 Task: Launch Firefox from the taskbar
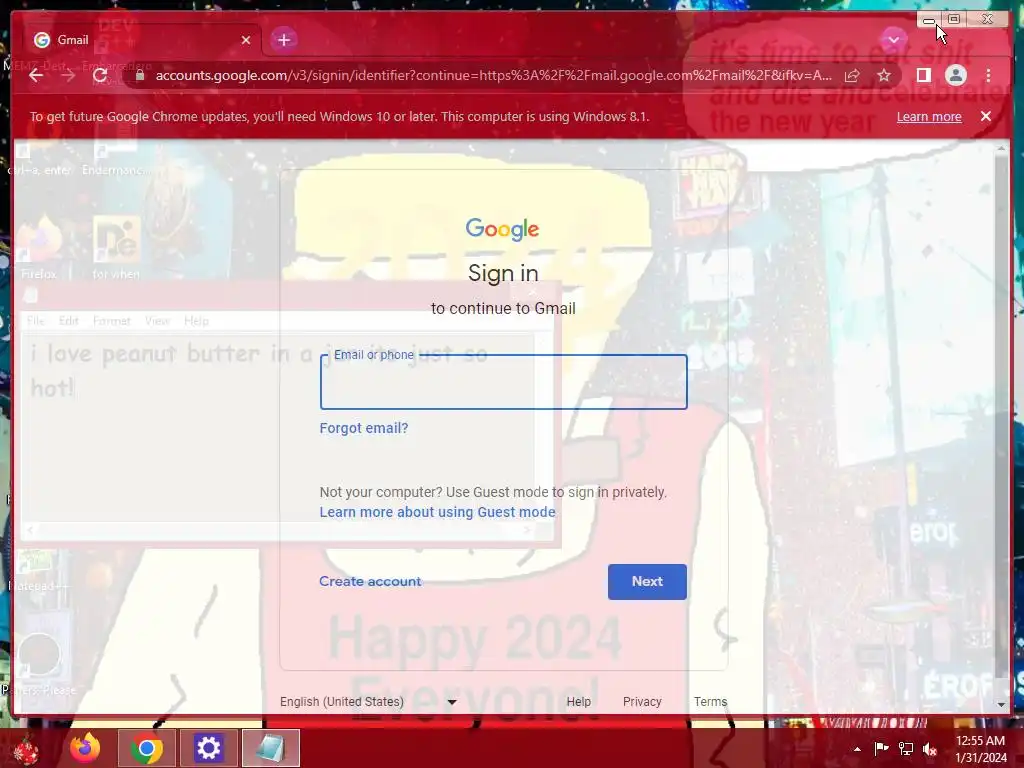coord(86,748)
